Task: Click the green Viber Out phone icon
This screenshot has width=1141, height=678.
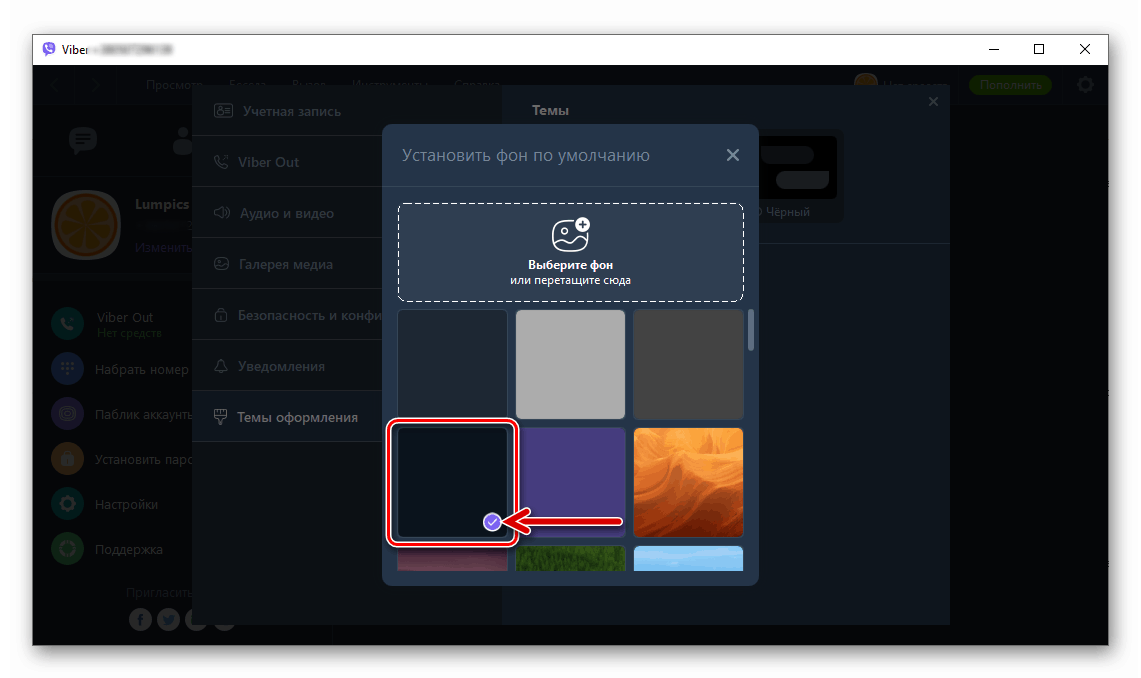Action: (x=68, y=324)
